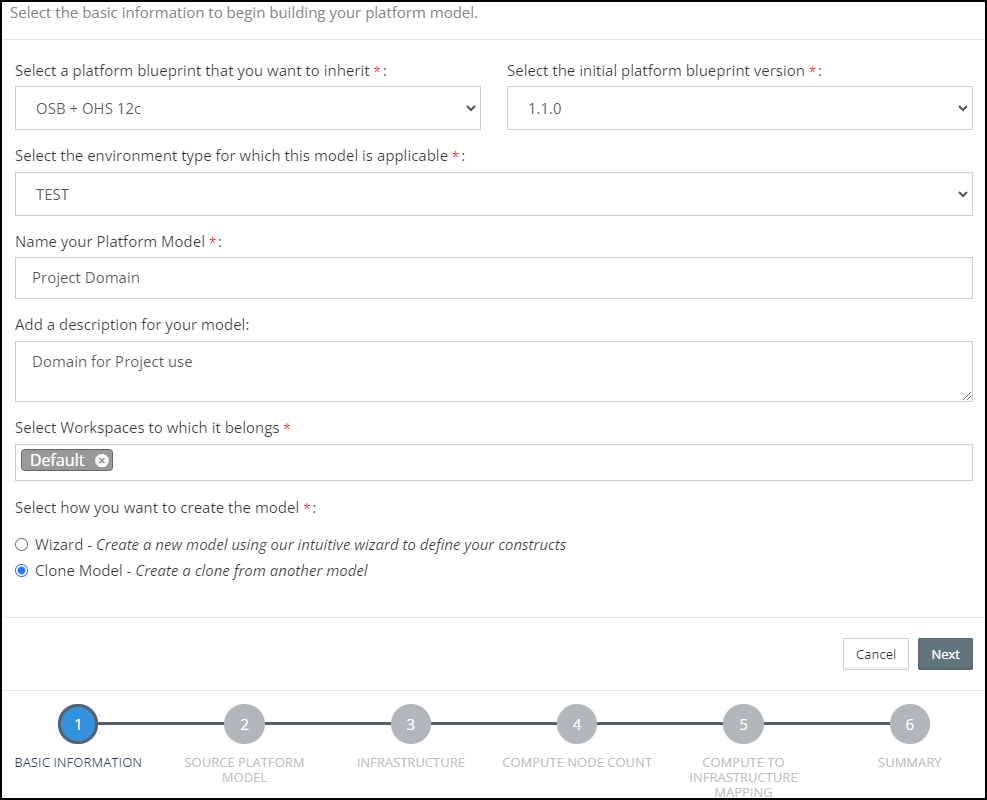This screenshot has width=987, height=800.
Task: Focus the model description text area
Action: tap(493, 371)
